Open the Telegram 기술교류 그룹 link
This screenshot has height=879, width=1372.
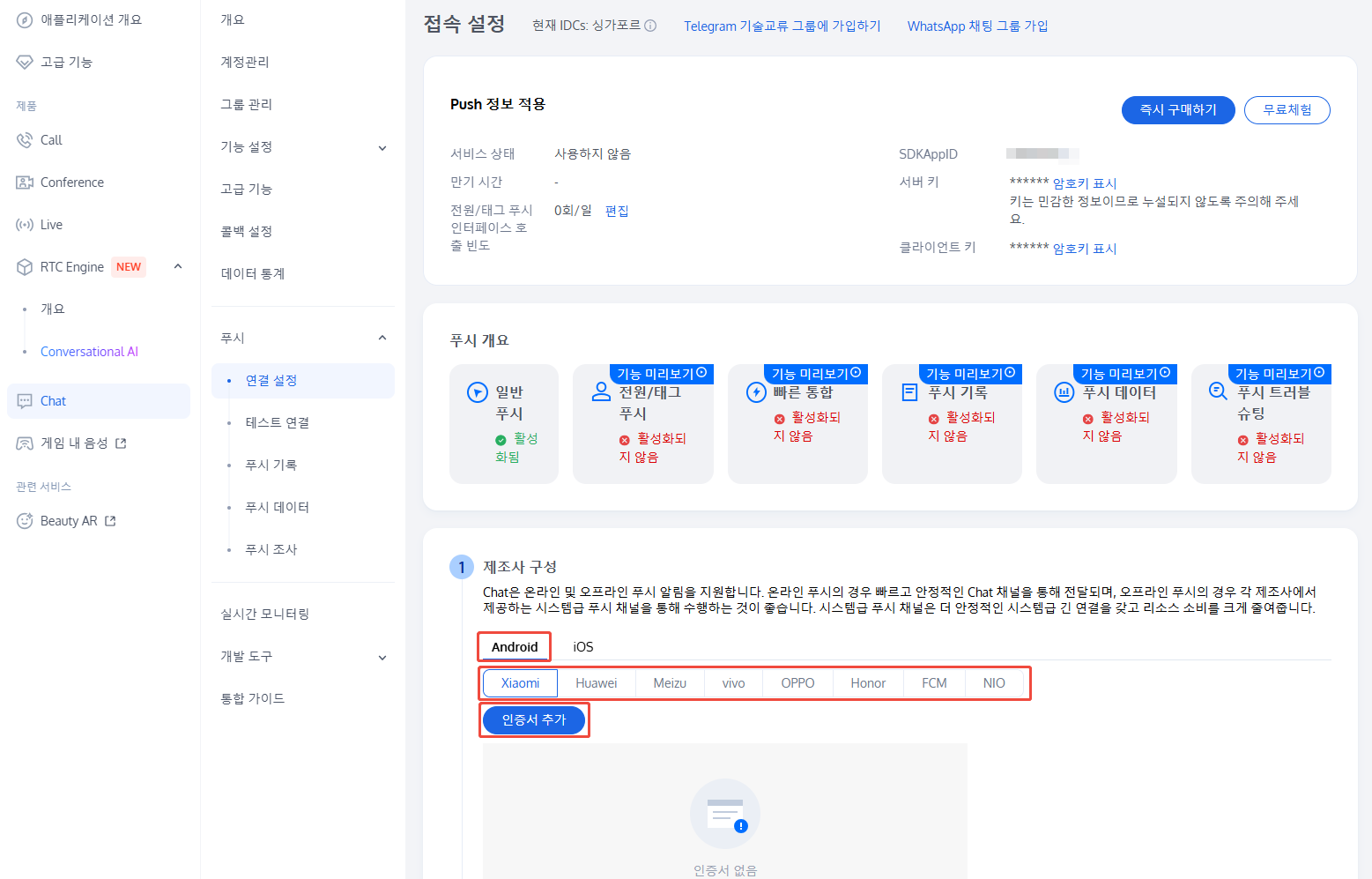782,26
